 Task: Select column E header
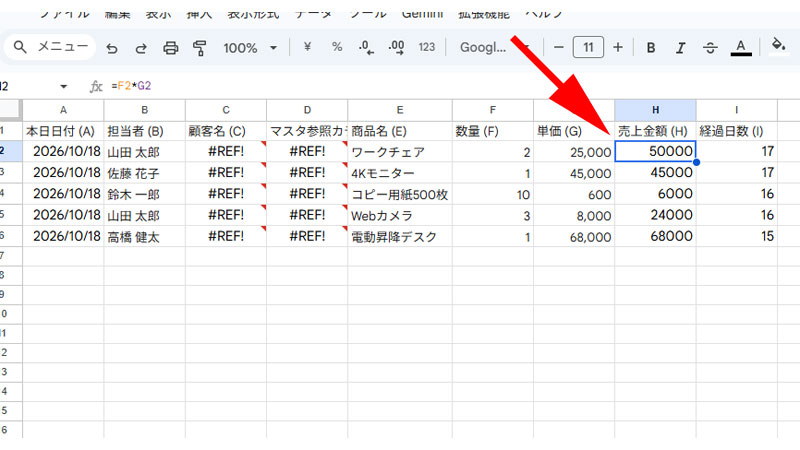[400, 110]
